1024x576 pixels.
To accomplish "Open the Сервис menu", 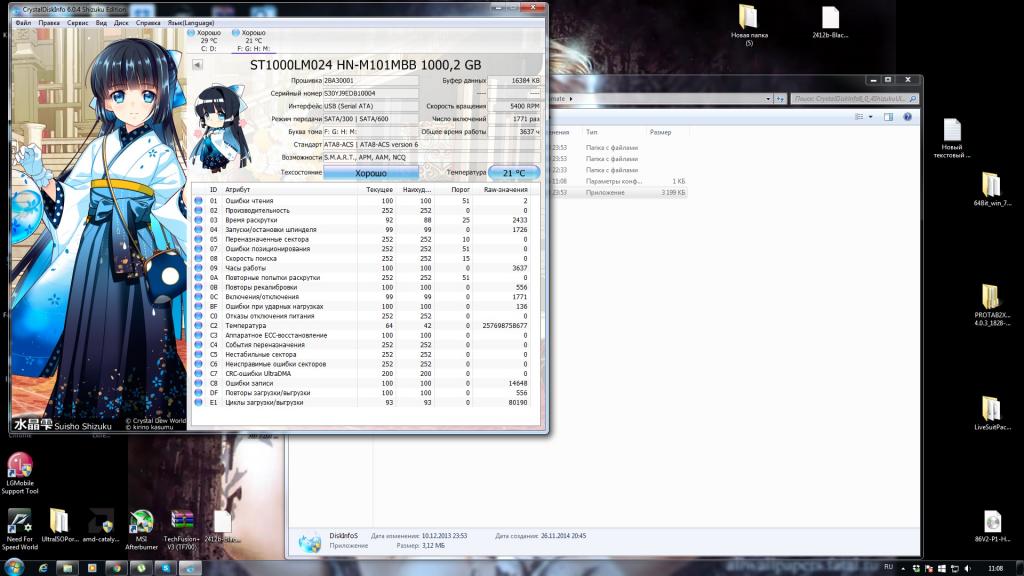I will pyautogui.click(x=77, y=22).
